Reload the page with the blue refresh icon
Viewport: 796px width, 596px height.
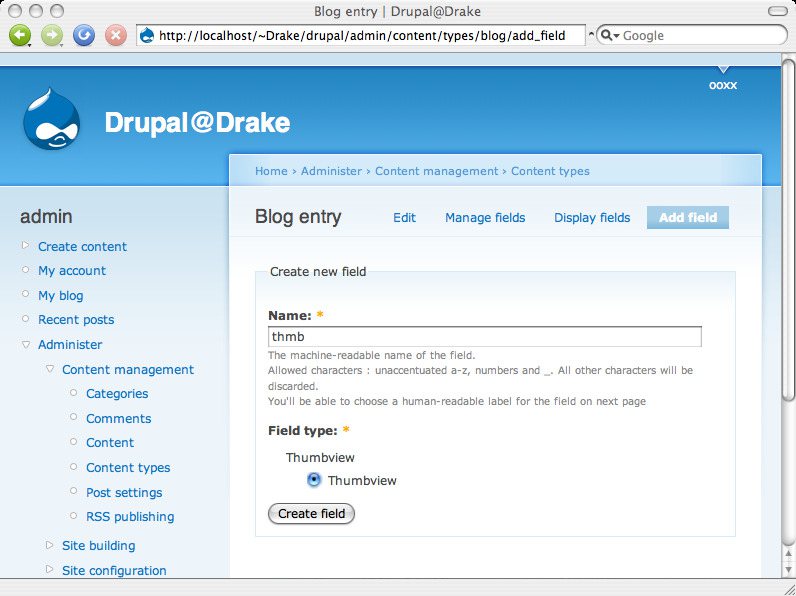click(x=84, y=36)
